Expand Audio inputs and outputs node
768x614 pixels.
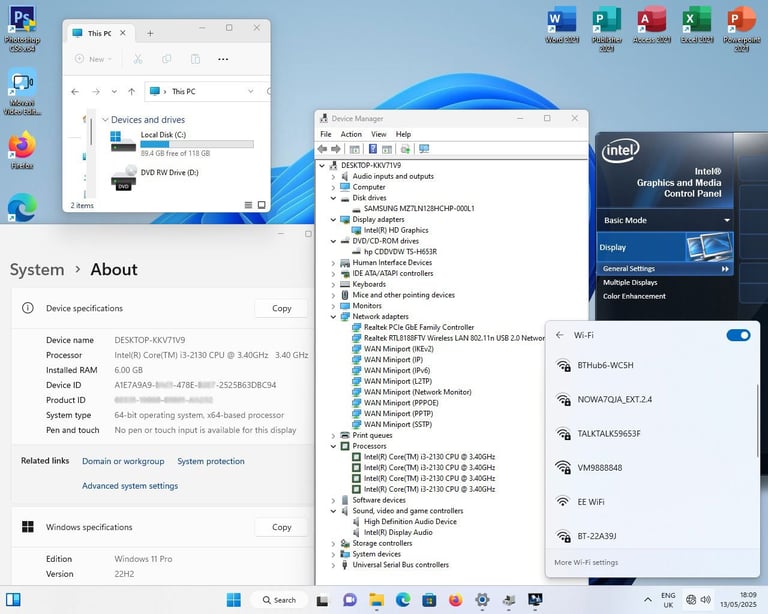pyautogui.click(x=334, y=176)
